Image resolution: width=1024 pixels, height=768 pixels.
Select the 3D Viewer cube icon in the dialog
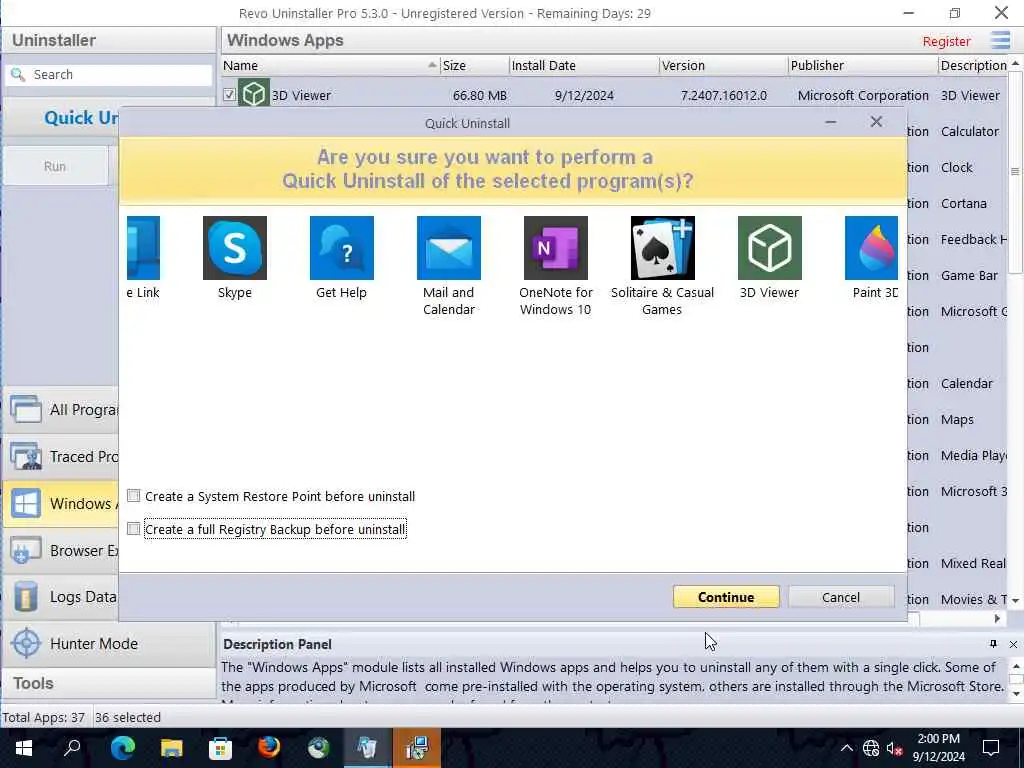770,248
